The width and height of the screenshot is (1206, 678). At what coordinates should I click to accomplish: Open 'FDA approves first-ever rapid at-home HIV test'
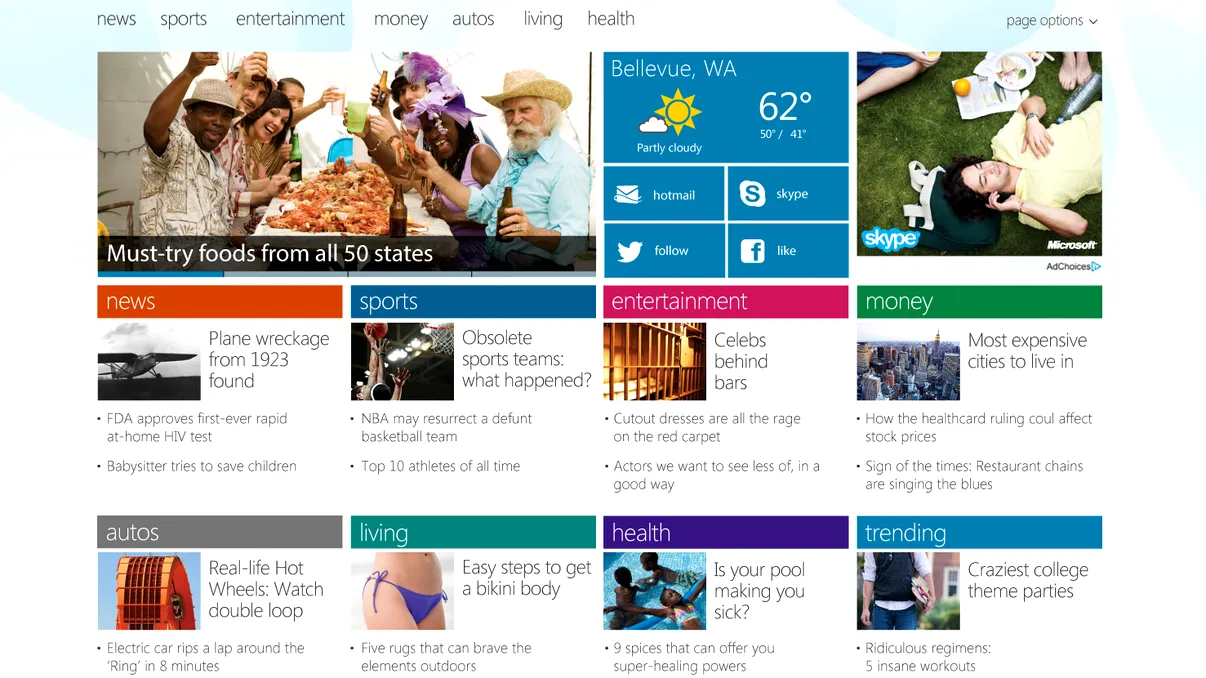point(197,428)
